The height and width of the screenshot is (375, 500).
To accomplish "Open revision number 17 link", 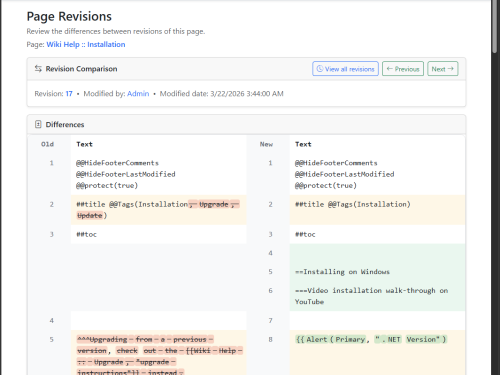I will point(69,94).
